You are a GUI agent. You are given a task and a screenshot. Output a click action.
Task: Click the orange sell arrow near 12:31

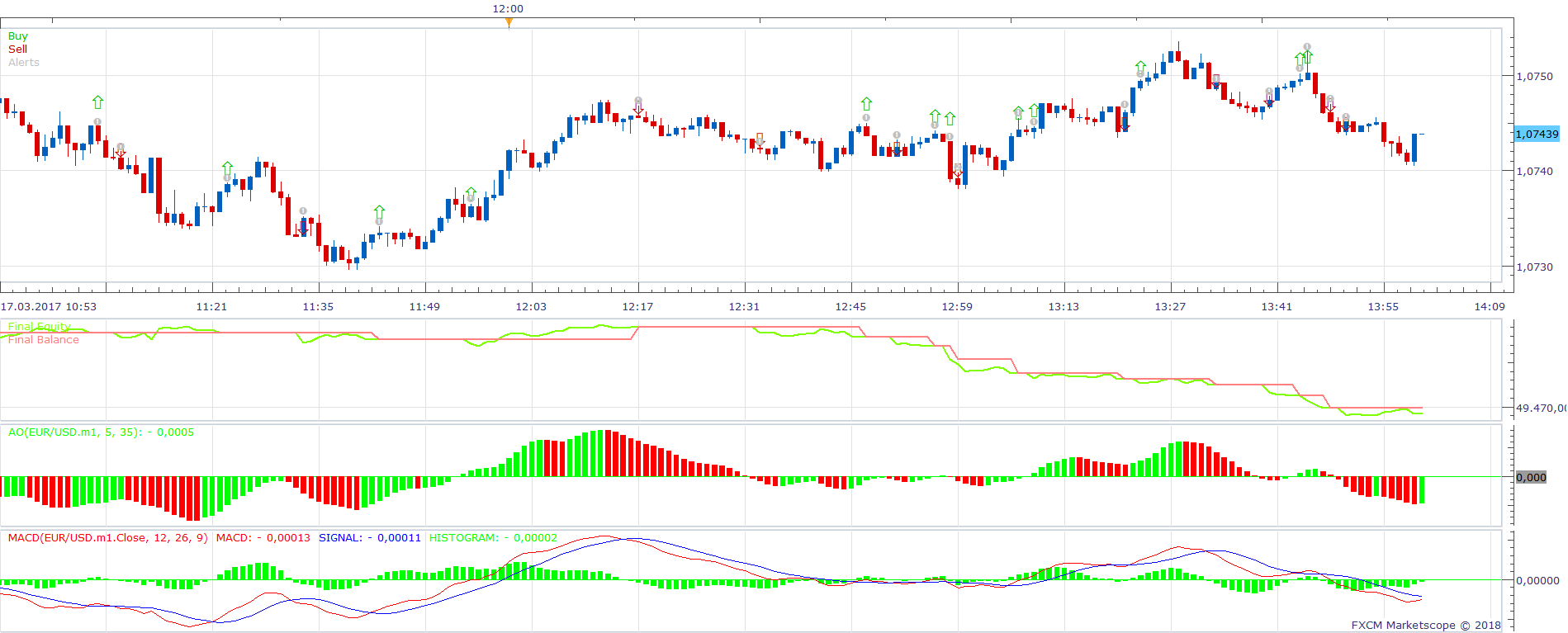point(760,139)
